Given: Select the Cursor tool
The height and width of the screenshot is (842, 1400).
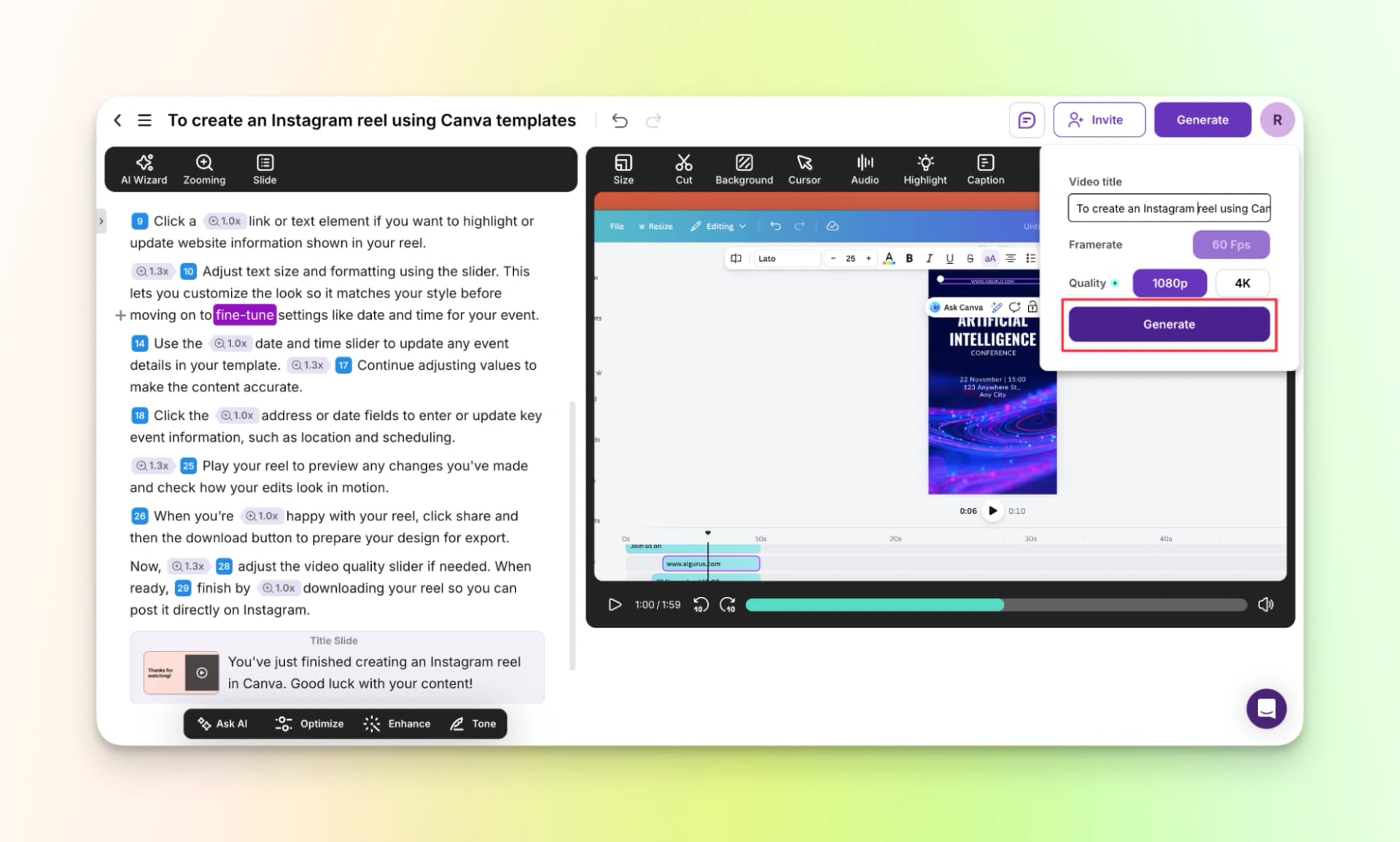Looking at the screenshot, I should (804, 169).
